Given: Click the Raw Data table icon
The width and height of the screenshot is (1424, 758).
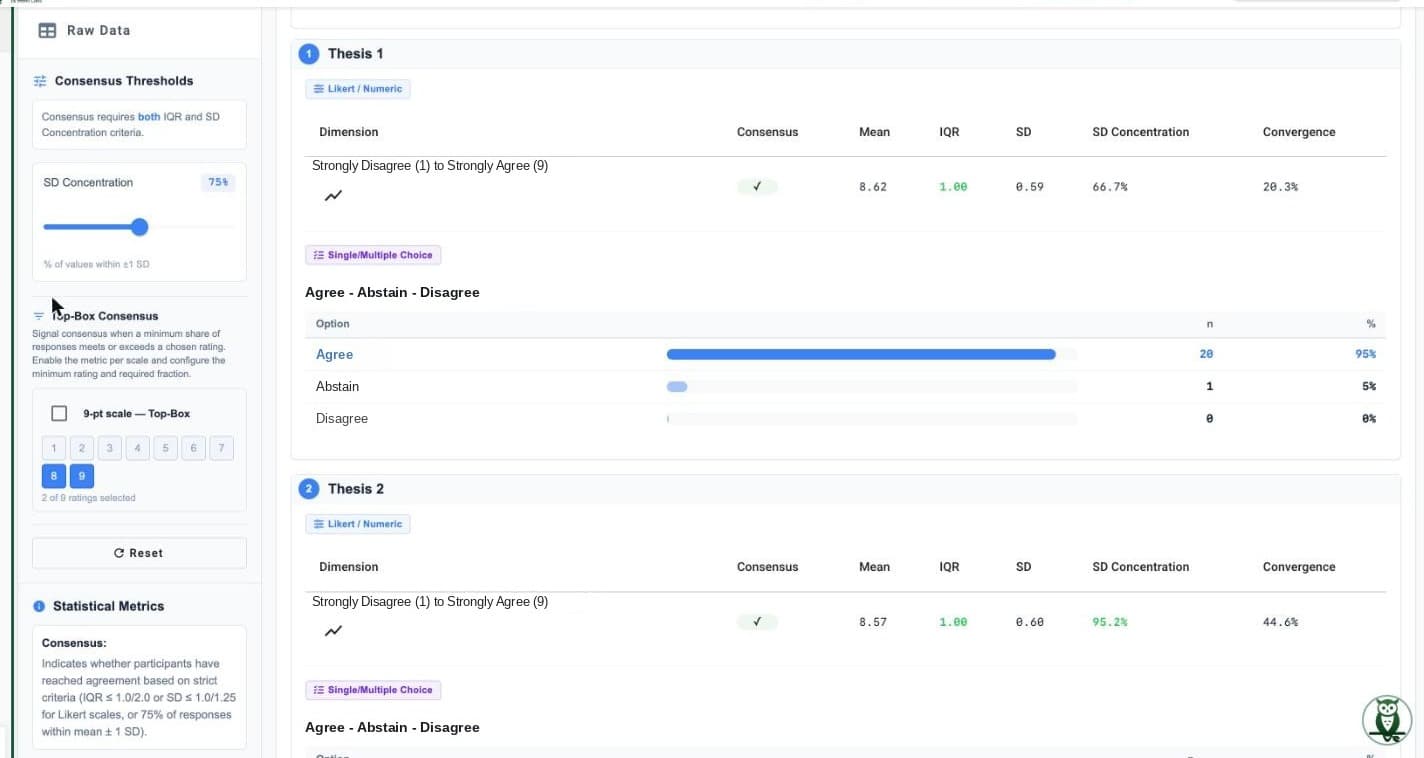Looking at the screenshot, I should 47,30.
